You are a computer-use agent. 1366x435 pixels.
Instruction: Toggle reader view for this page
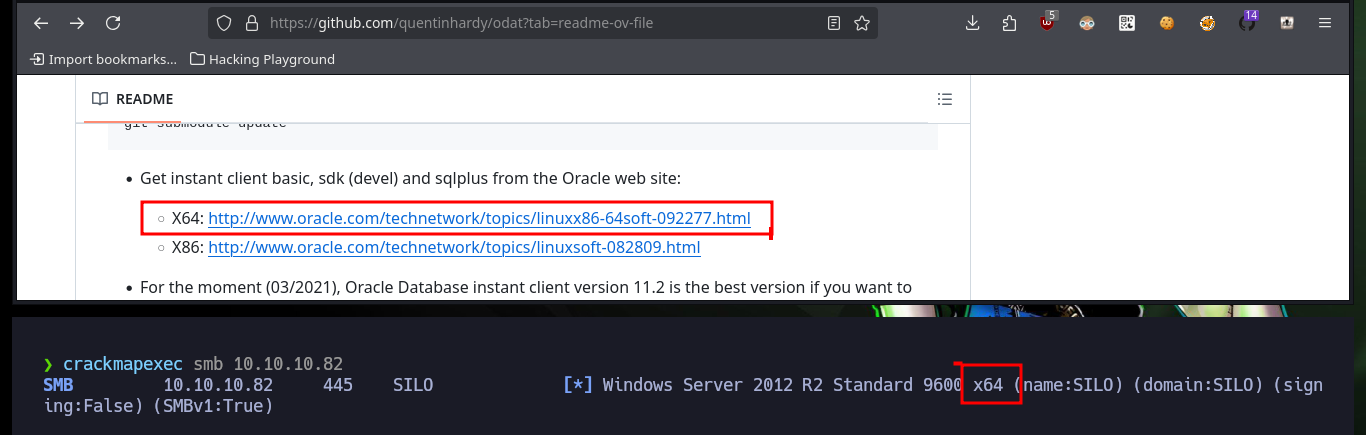[x=834, y=22]
